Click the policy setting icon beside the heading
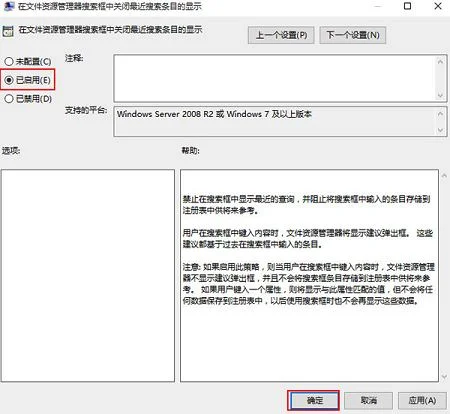Viewport: 450px width, 414px height. point(8,31)
